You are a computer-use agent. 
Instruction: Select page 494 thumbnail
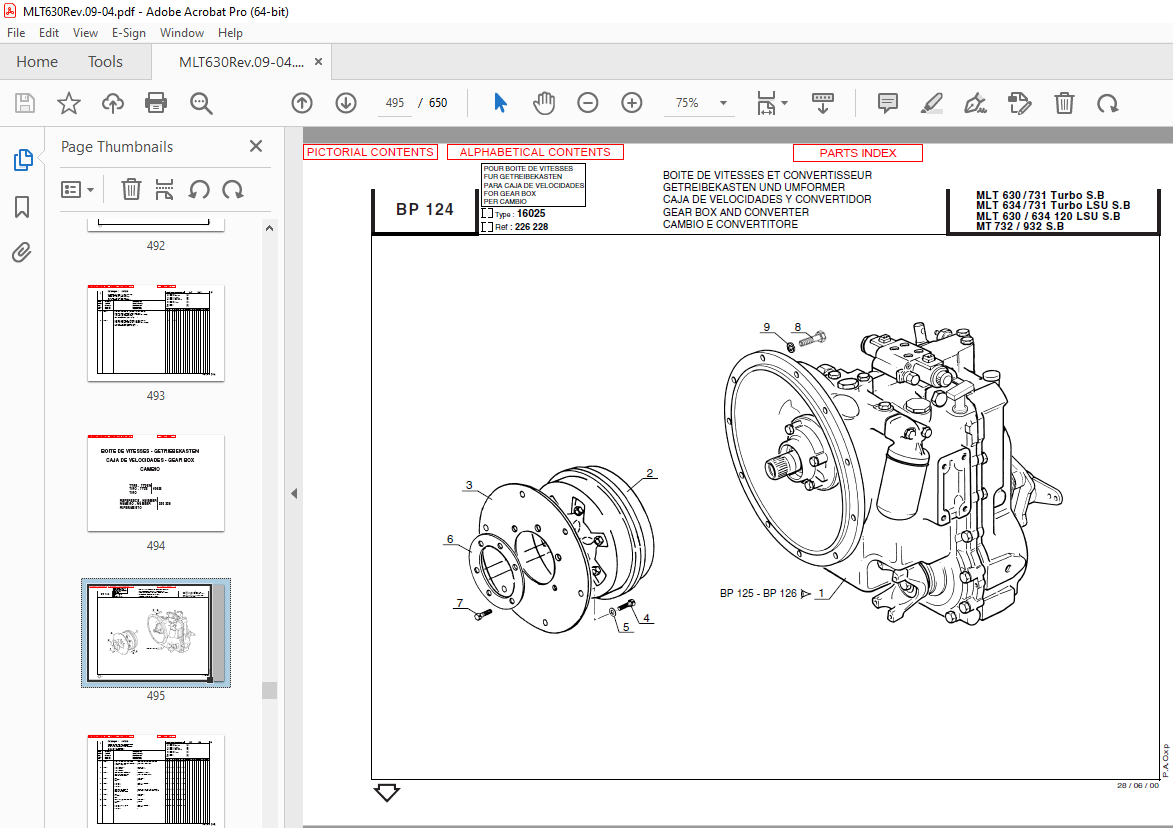point(156,483)
